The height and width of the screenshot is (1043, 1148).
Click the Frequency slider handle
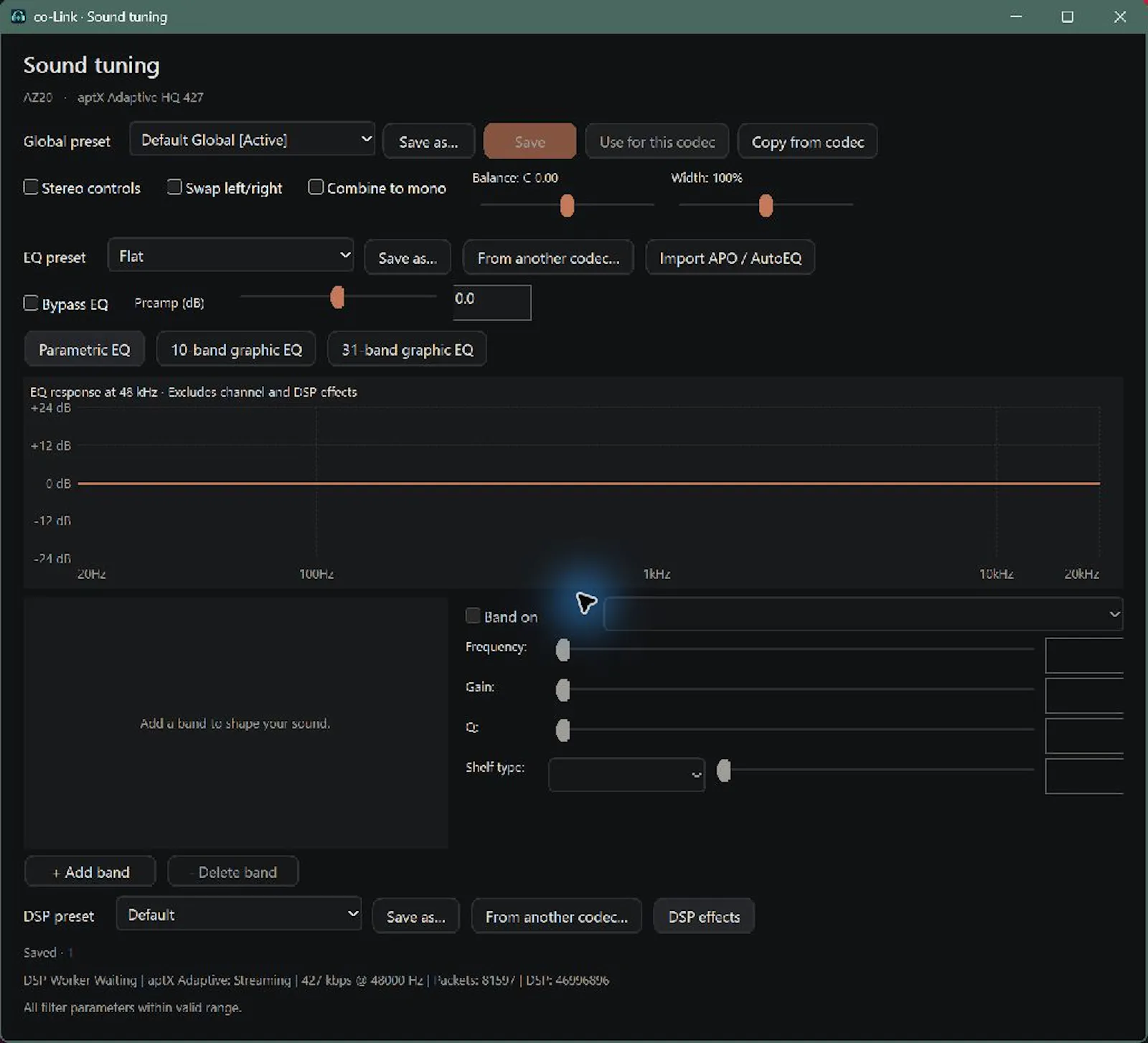pyautogui.click(x=563, y=650)
